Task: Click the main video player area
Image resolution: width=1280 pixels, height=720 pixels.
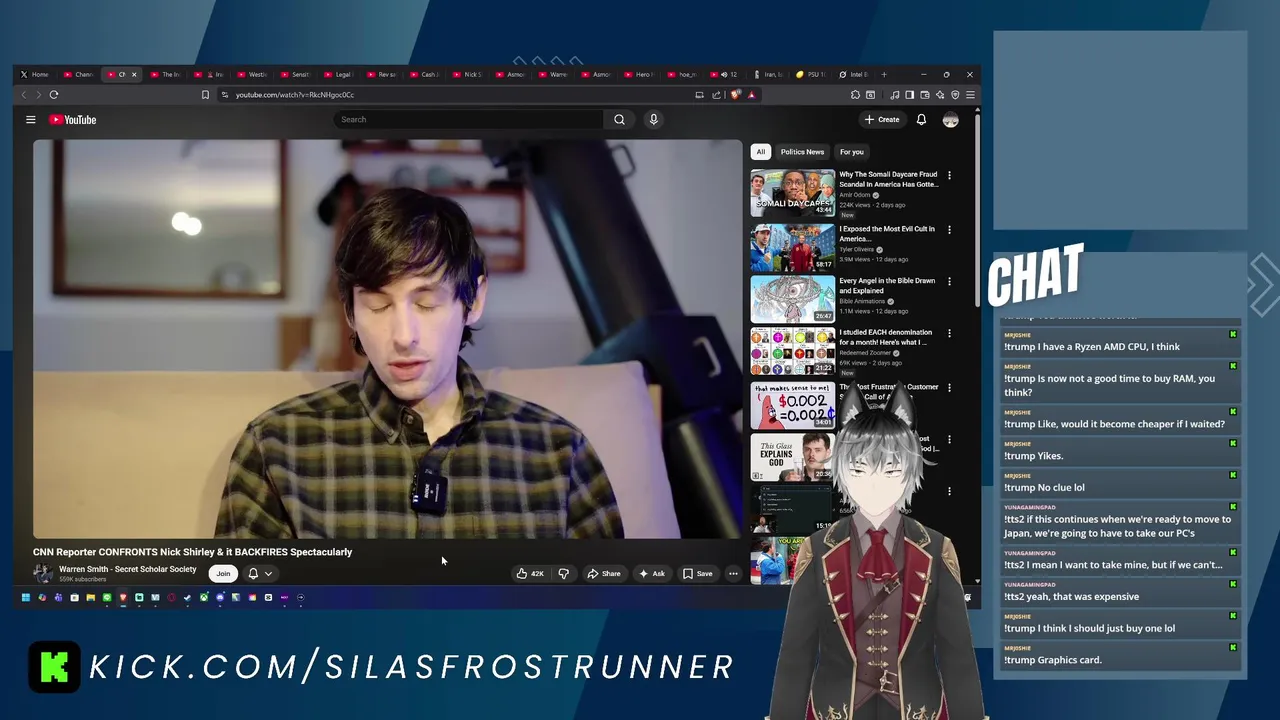Action: (x=388, y=339)
